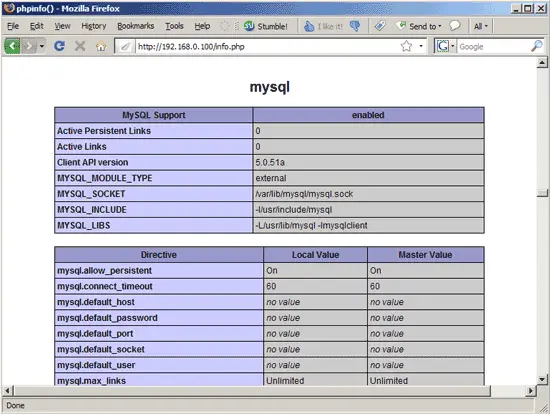Open the Bookmarks menu
550x414 pixels.
[x=135, y=26]
